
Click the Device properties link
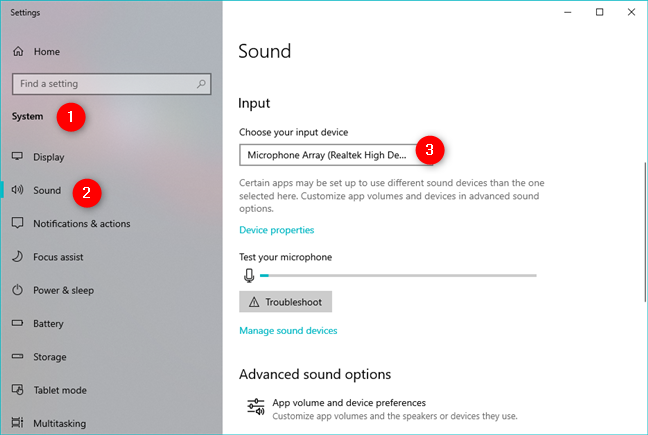click(276, 230)
